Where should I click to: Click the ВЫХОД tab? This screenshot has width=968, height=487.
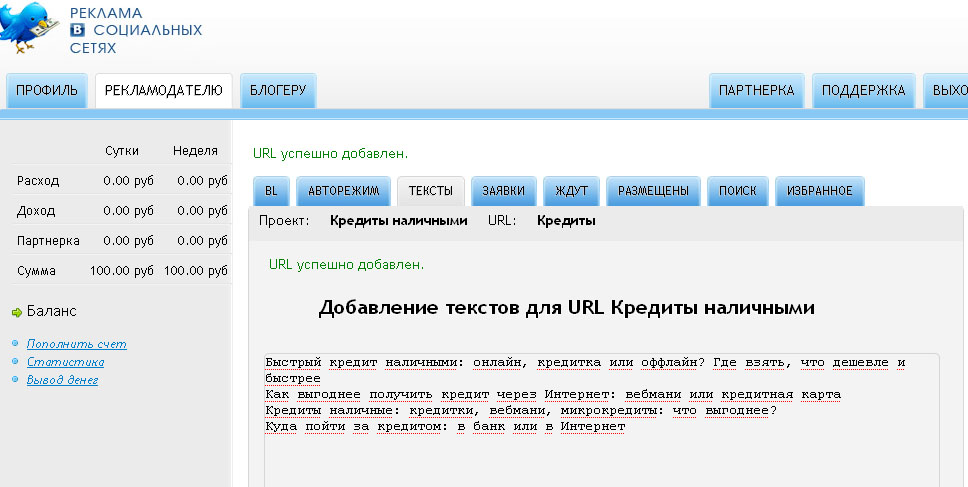coord(946,91)
